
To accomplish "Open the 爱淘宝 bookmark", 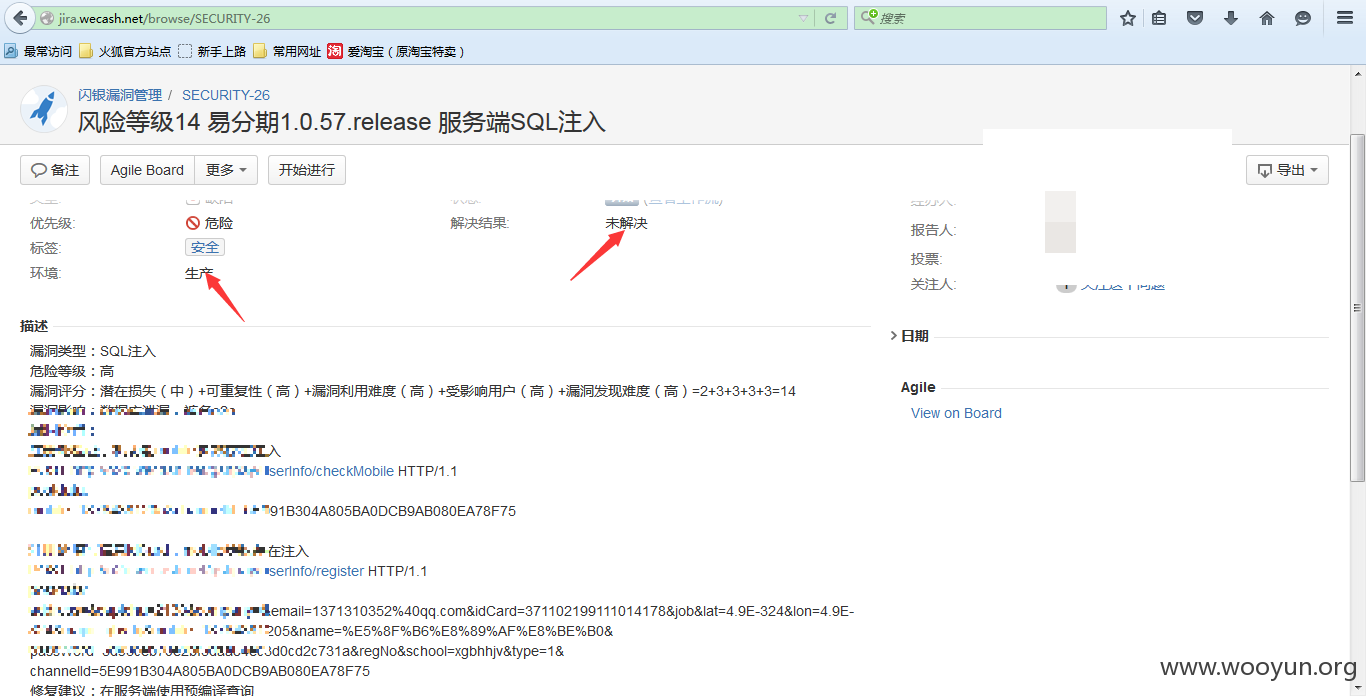I will (395, 51).
